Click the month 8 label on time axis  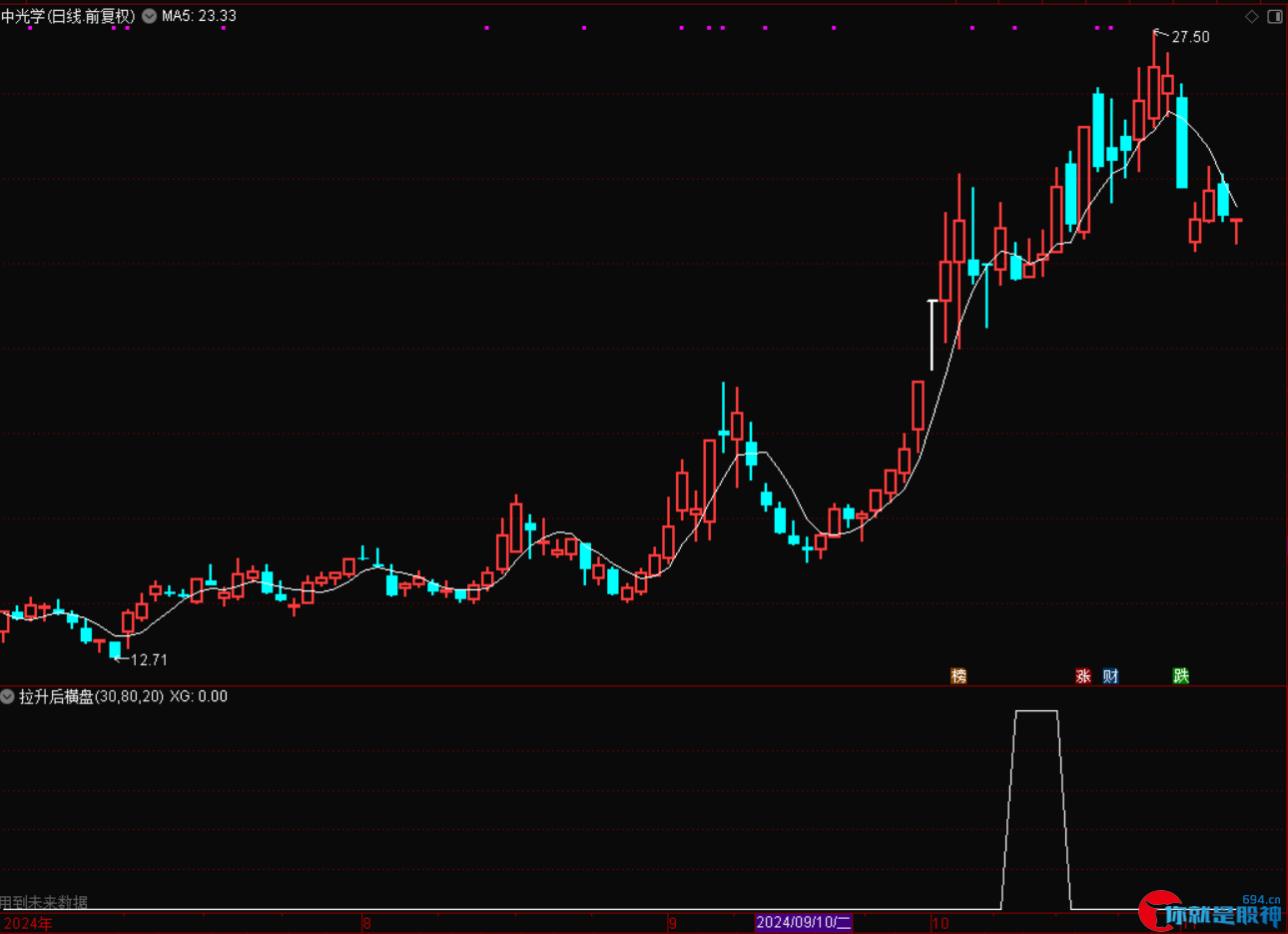click(x=367, y=923)
